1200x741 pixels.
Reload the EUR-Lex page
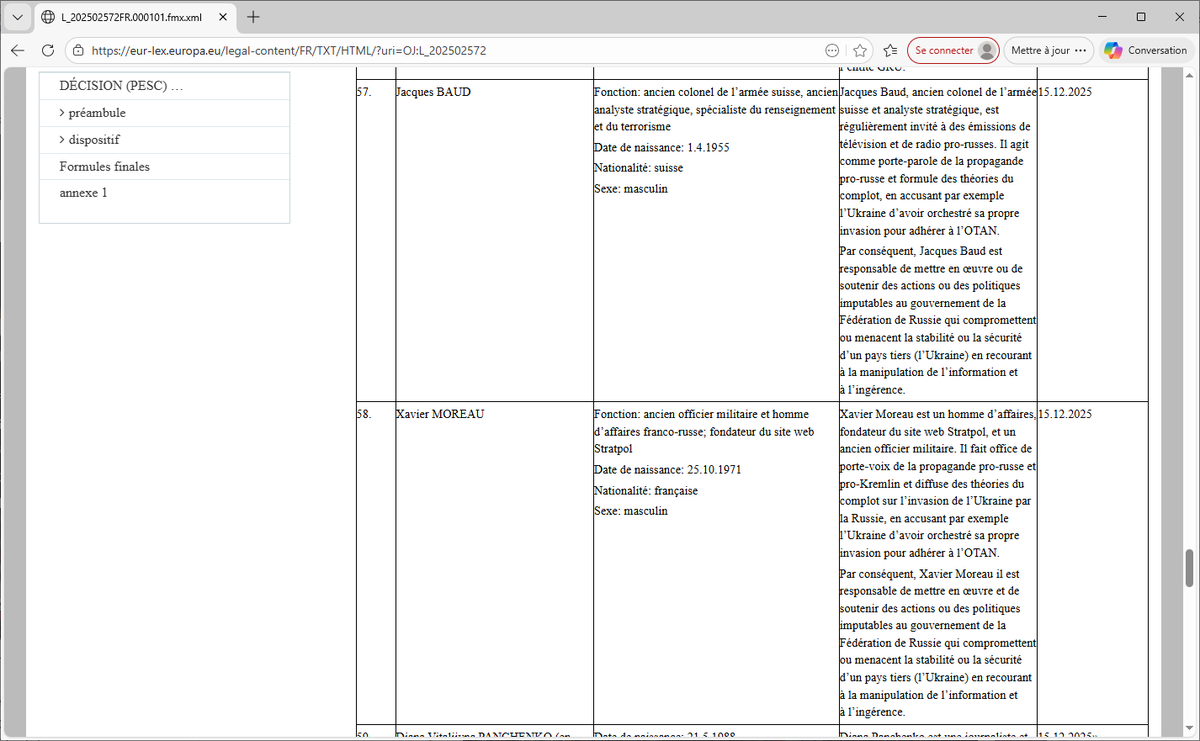(48, 50)
